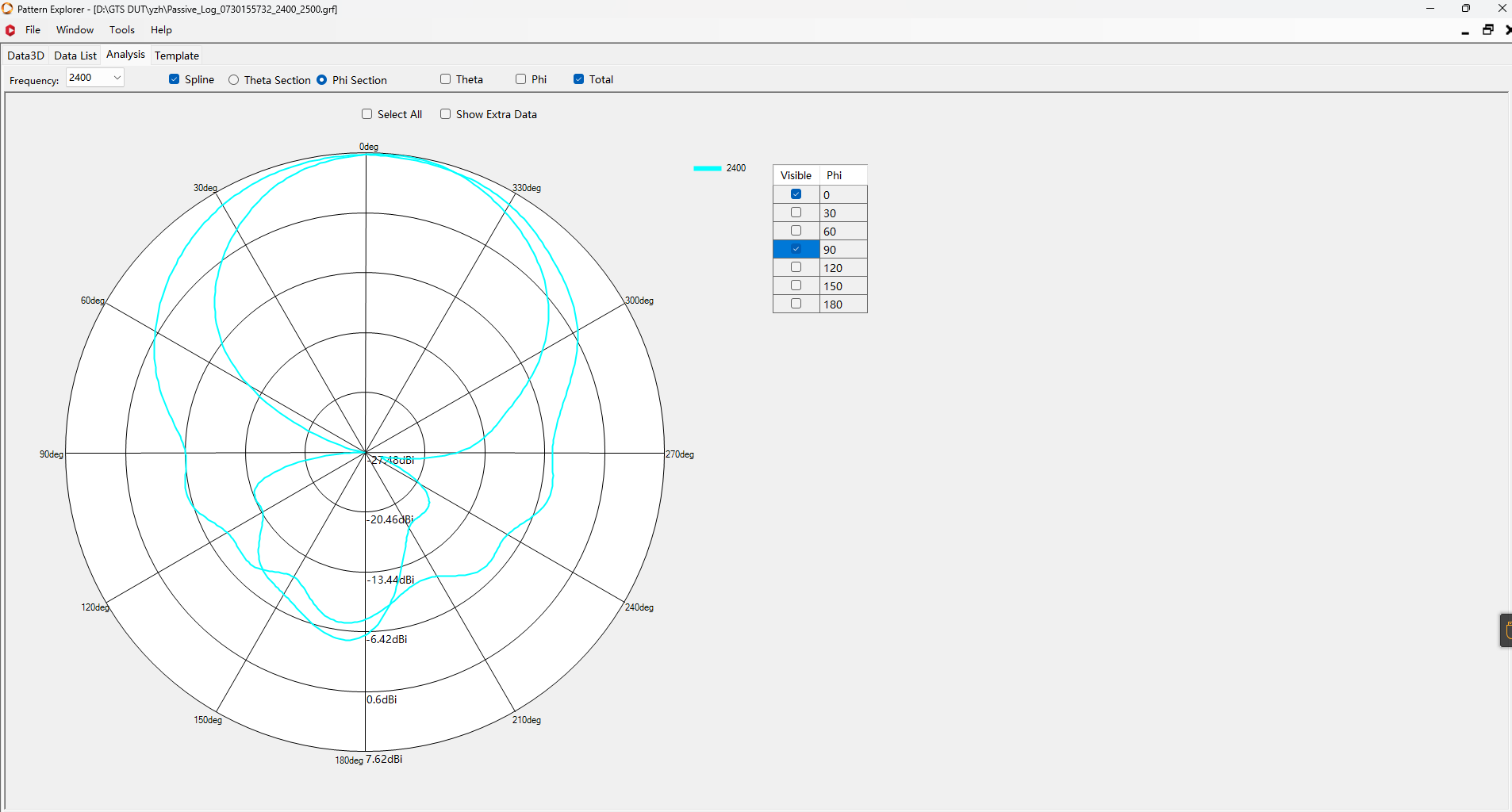
Task: Click the 7.62dBi outer ring label
Action: click(x=384, y=759)
